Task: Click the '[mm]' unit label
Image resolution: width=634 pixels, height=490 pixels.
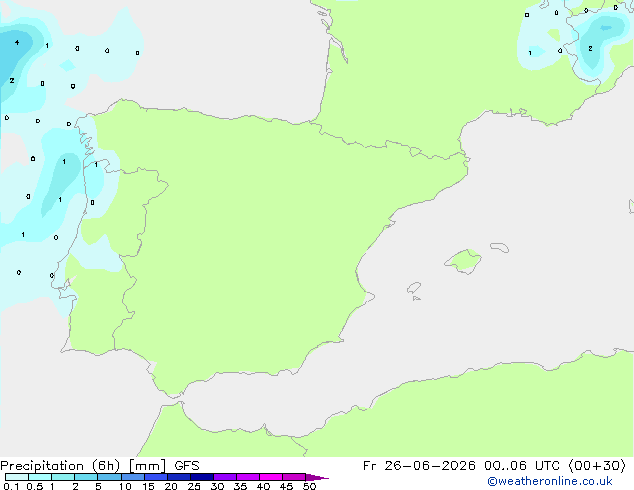Action: click(147, 466)
